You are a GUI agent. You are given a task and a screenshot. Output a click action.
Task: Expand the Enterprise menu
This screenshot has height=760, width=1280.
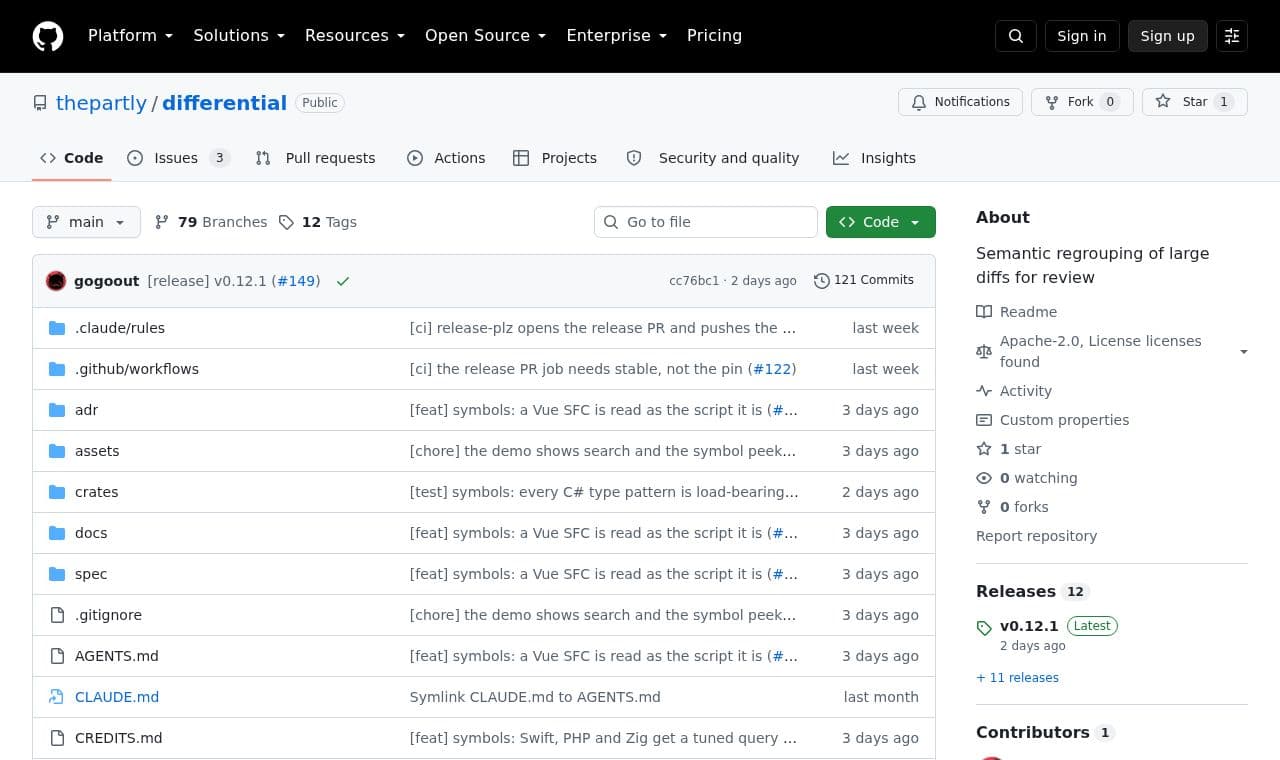click(616, 35)
